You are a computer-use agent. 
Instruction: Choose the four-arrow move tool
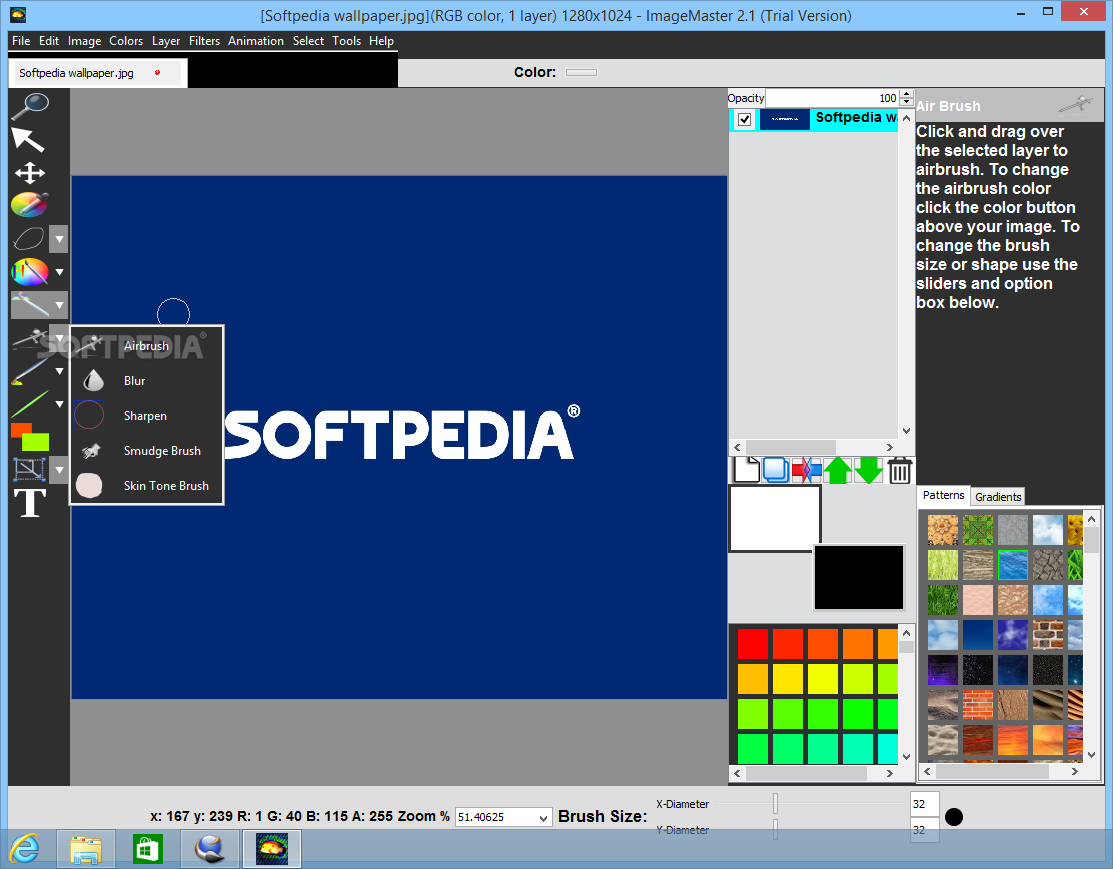pyautogui.click(x=30, y=173)
